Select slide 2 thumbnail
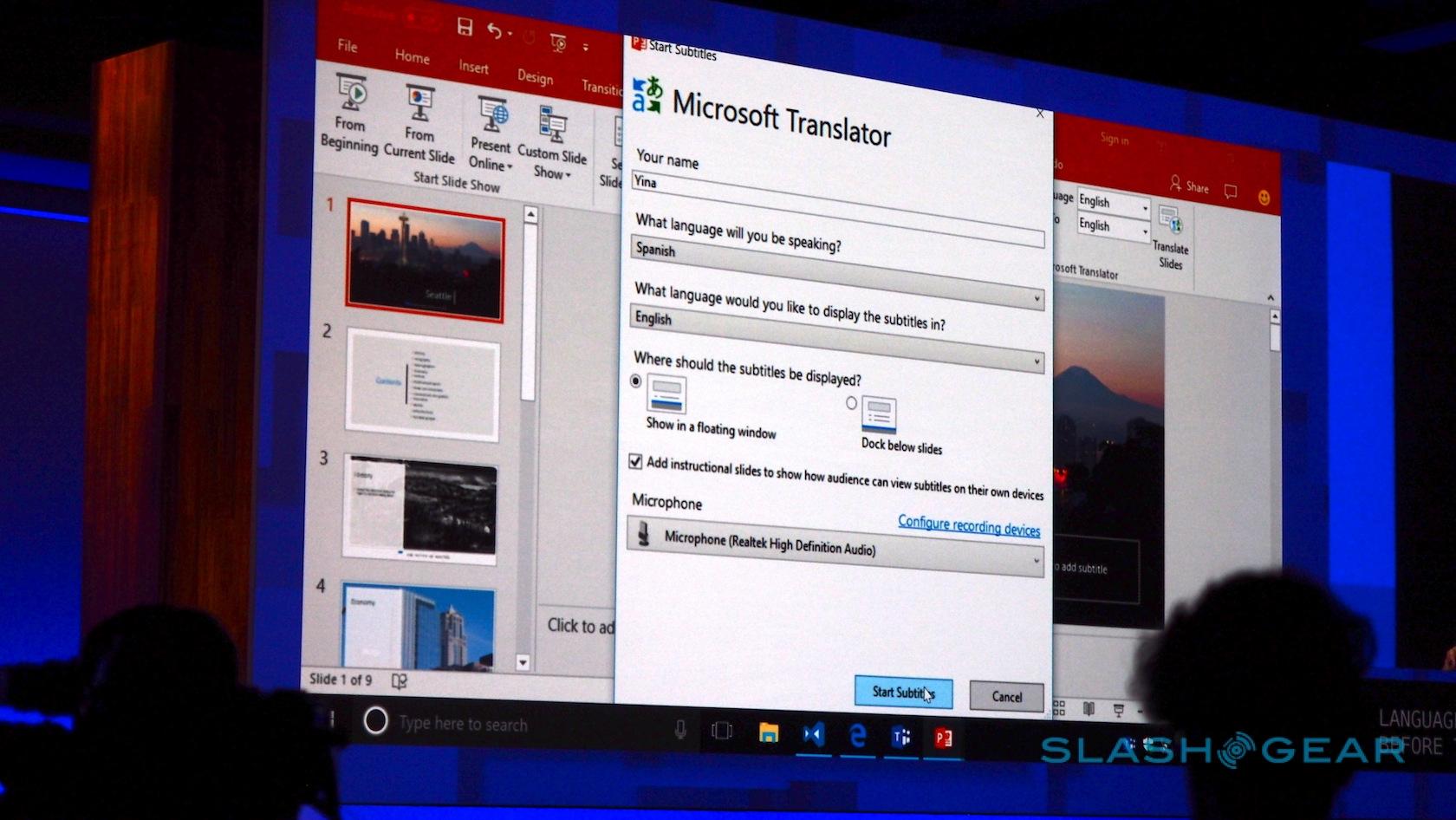 coord(422,383)
